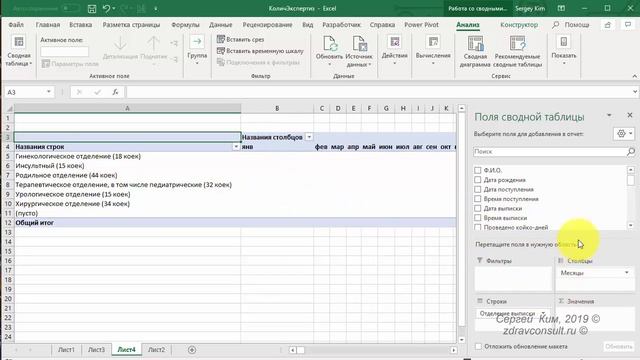Image resolution: width=640 pixels, height=360 pixels.
Task: Switch to the Данные tab
Action: tap(220, 25)
